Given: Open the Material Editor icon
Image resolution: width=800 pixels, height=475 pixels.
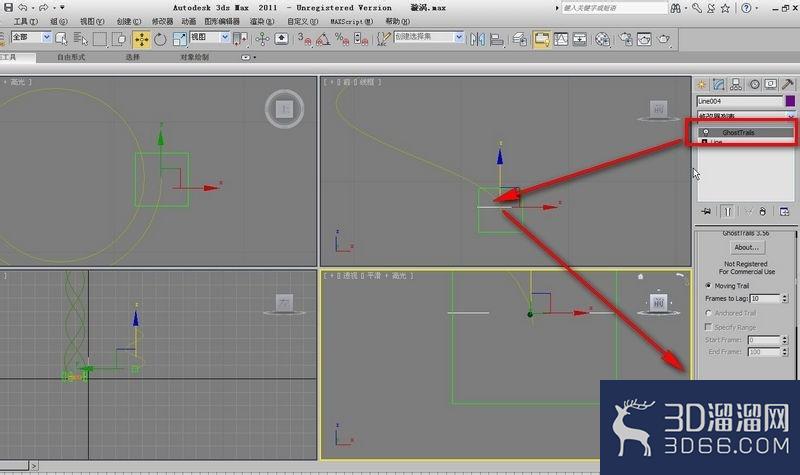Looking at the screenshot, I should (603, 39).
